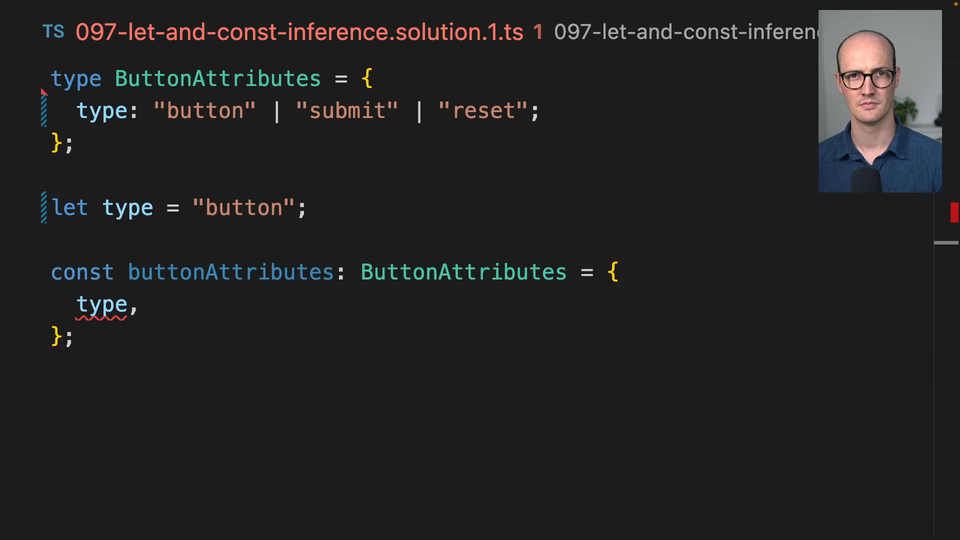The width and height of the screenshot is (960, 540).
Task: Click the const keyword
Action: [83, 272]
